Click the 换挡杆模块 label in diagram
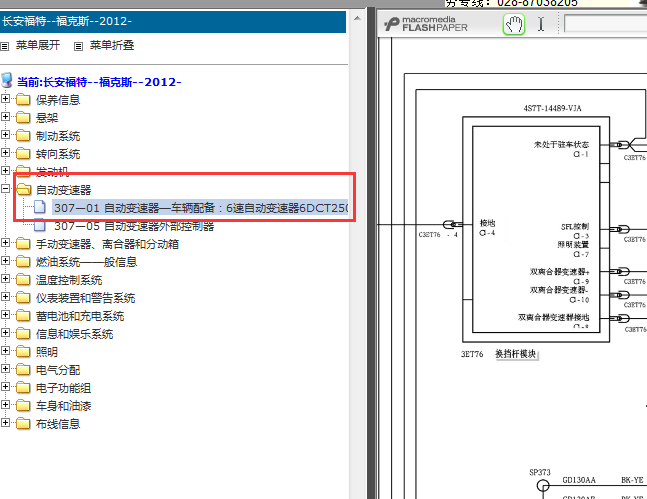647x499 pixels. click(516, 354)
